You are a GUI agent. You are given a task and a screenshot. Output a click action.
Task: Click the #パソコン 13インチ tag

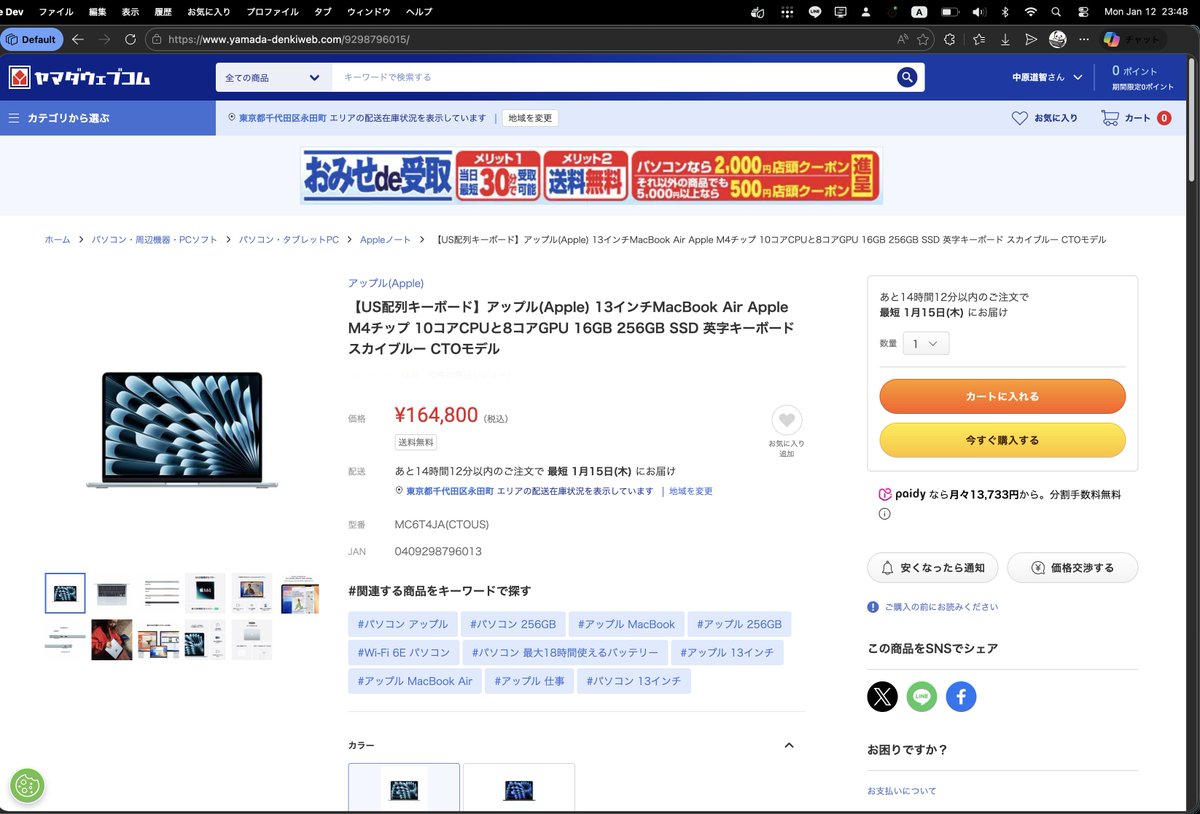pyautogui.click(x=634, y=681)
